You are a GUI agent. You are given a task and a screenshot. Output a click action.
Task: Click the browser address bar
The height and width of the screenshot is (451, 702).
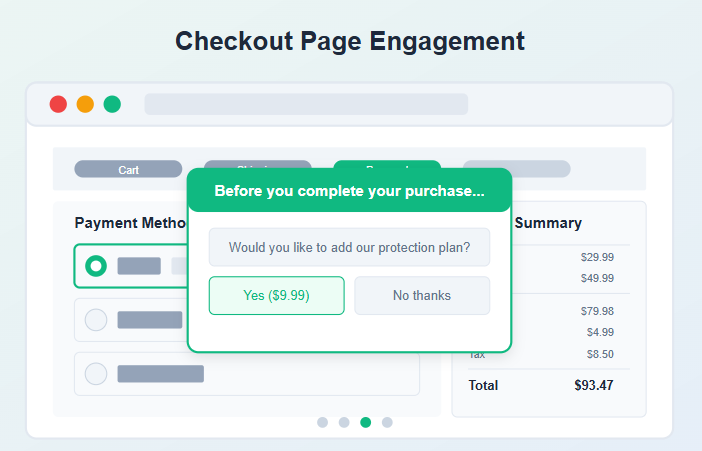tap(306, 104)
